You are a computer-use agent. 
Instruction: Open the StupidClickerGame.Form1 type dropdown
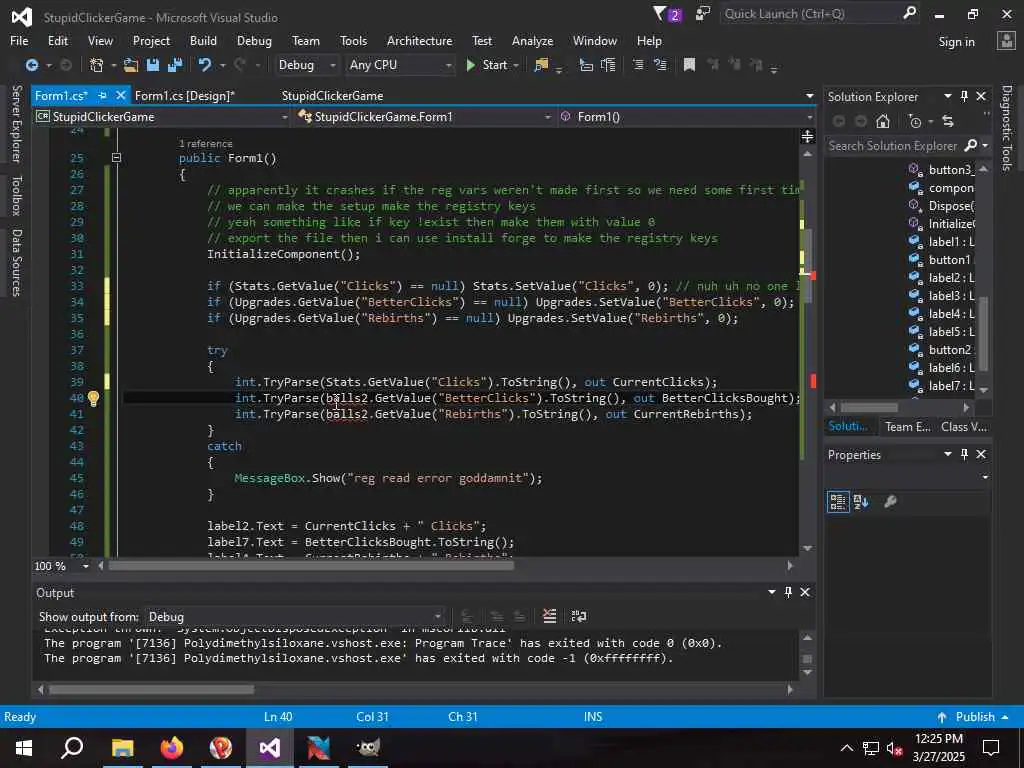[x=425, y=117]
